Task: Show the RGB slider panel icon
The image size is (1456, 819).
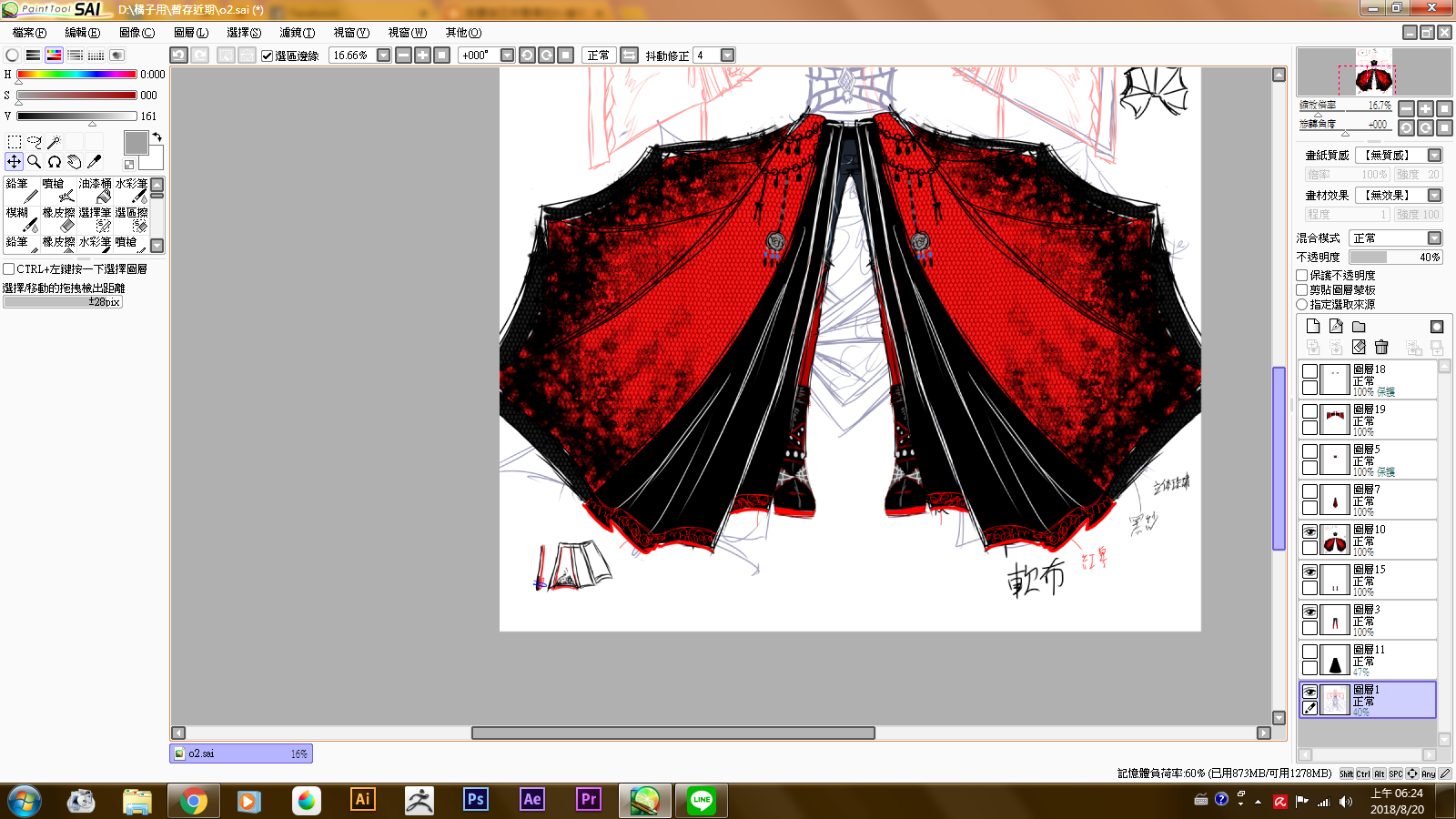Action: click(x=33, y=55)
